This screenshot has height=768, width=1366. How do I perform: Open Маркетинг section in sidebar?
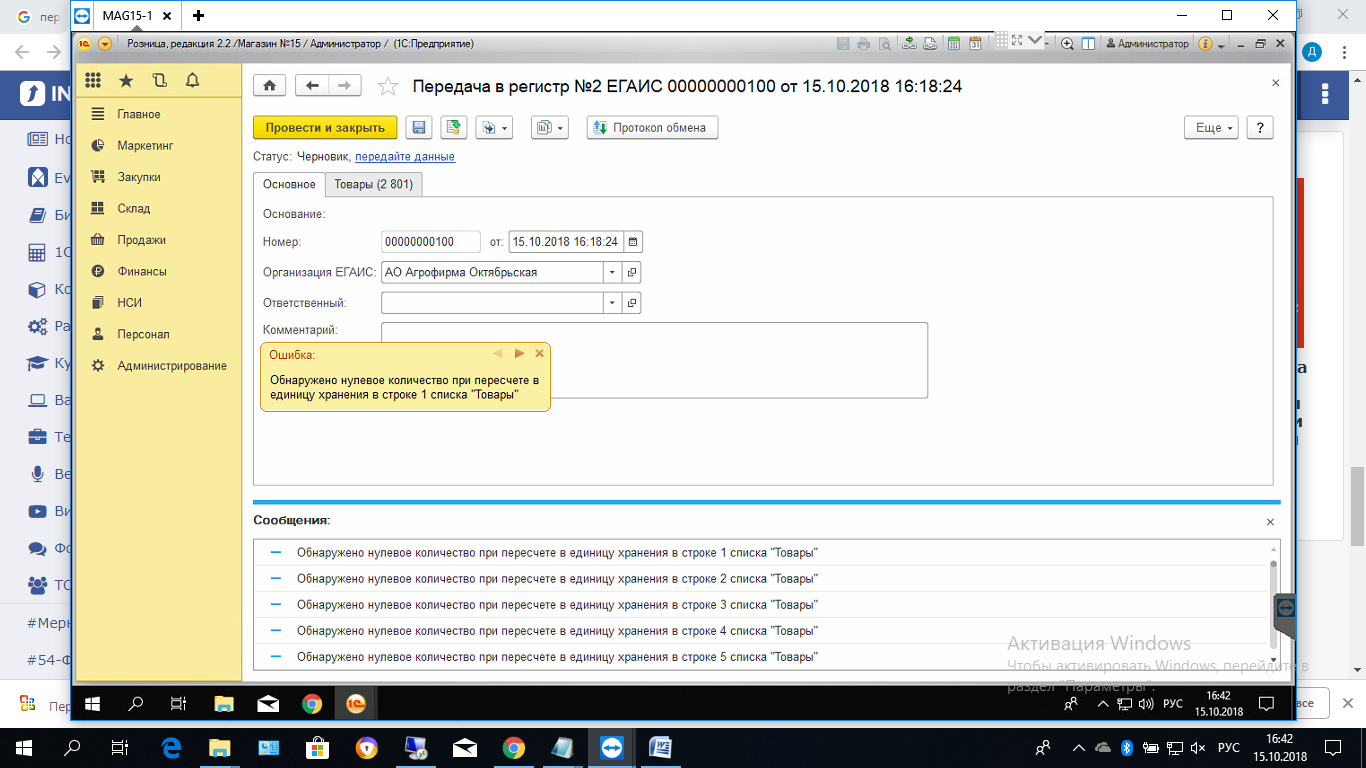[x=145, y=146]
